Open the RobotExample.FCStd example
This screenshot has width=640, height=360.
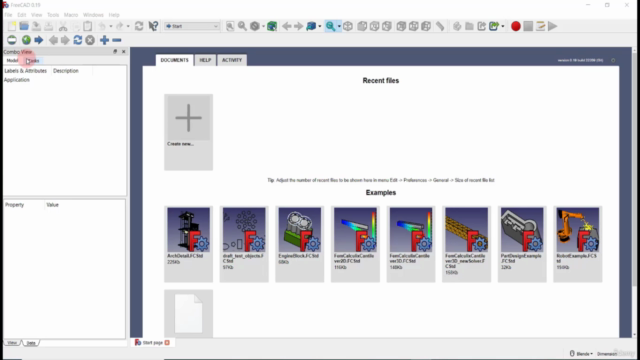(578, 244)
